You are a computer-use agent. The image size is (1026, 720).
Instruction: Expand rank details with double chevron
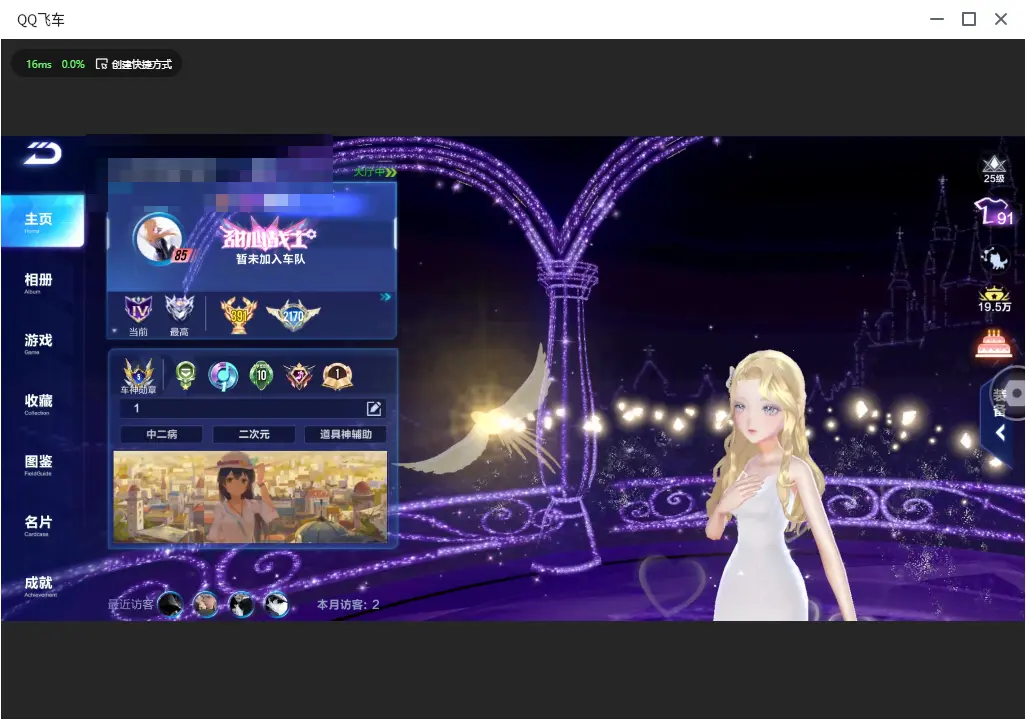(x=385, y=297)
